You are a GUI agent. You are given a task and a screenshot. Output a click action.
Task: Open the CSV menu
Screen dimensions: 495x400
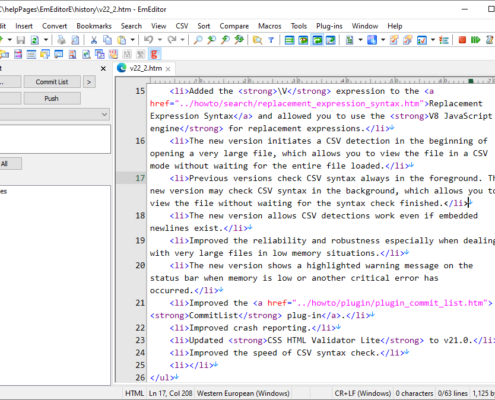[182, 26]
